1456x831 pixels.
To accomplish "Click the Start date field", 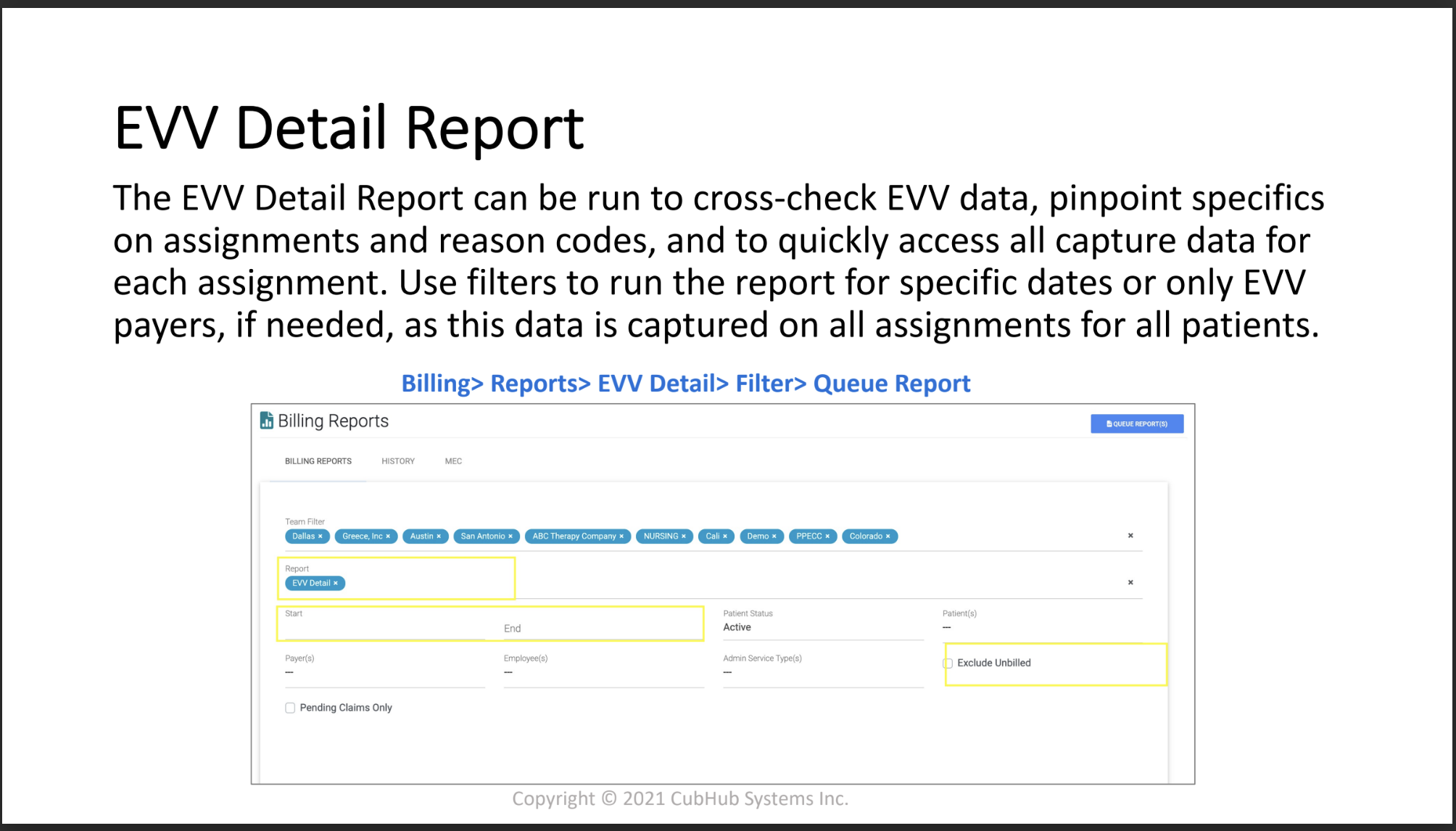I will 385,624.
